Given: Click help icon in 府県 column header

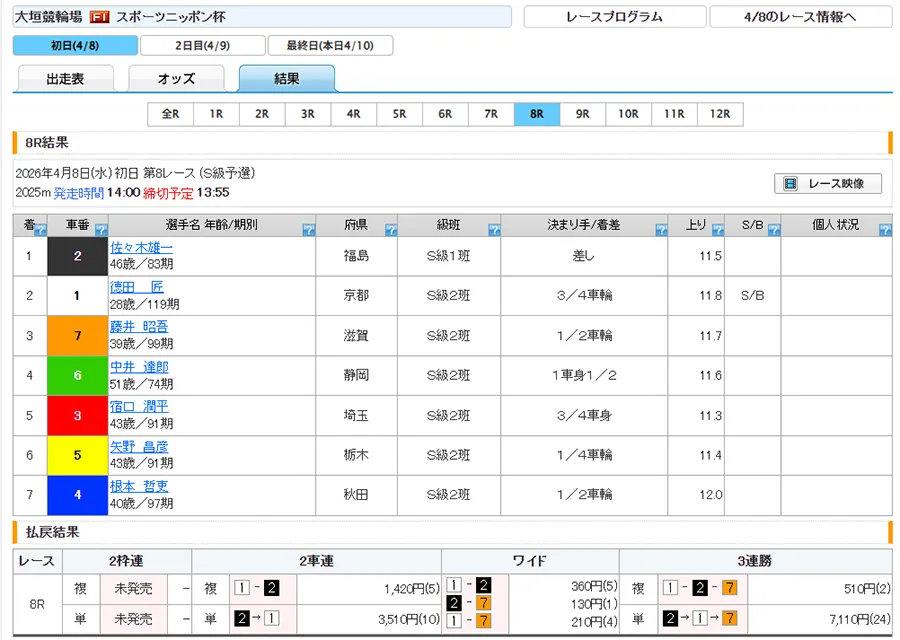Looking at the screenshot, I should point(389,230).
